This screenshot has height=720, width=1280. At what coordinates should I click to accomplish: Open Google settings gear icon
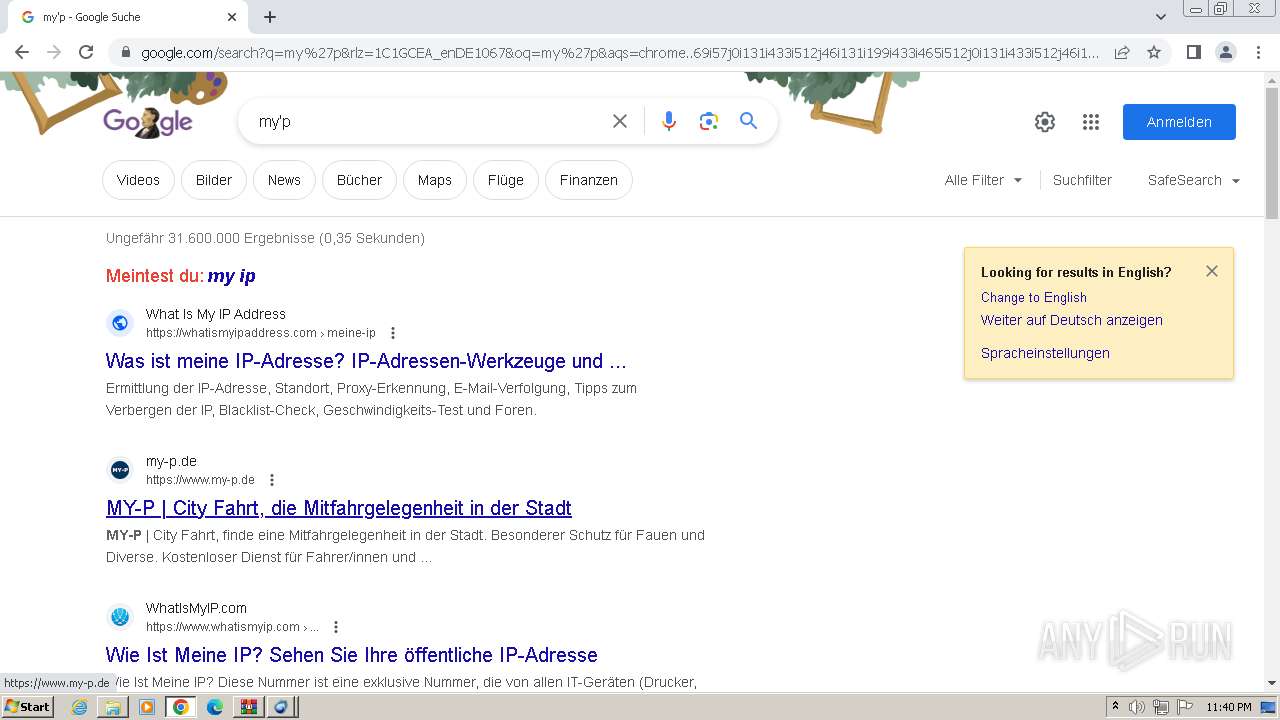[x=1045, y=122]
